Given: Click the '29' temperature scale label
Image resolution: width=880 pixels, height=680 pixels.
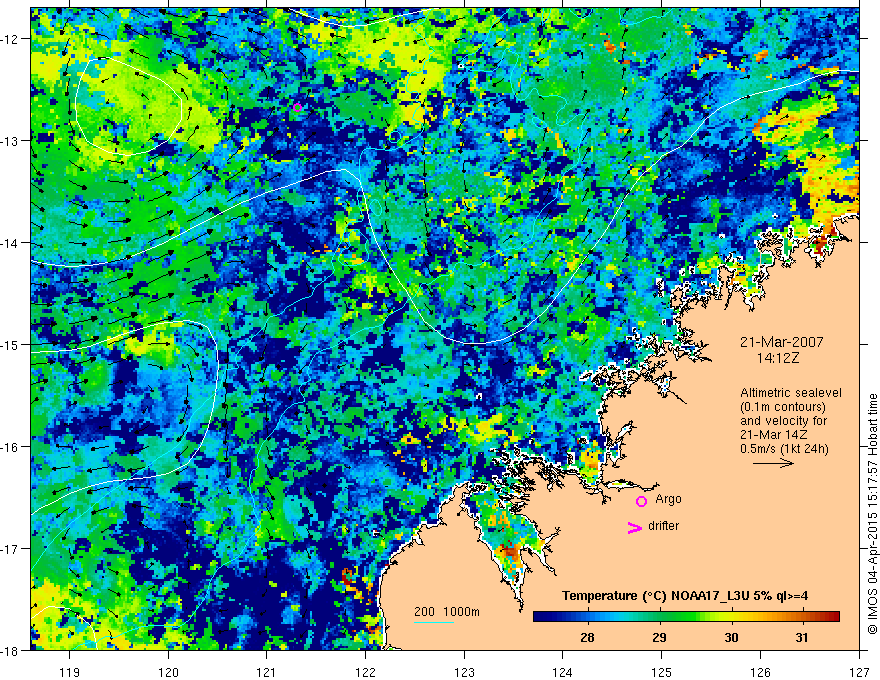Looking at the screenshot, I should pos(659,637).
